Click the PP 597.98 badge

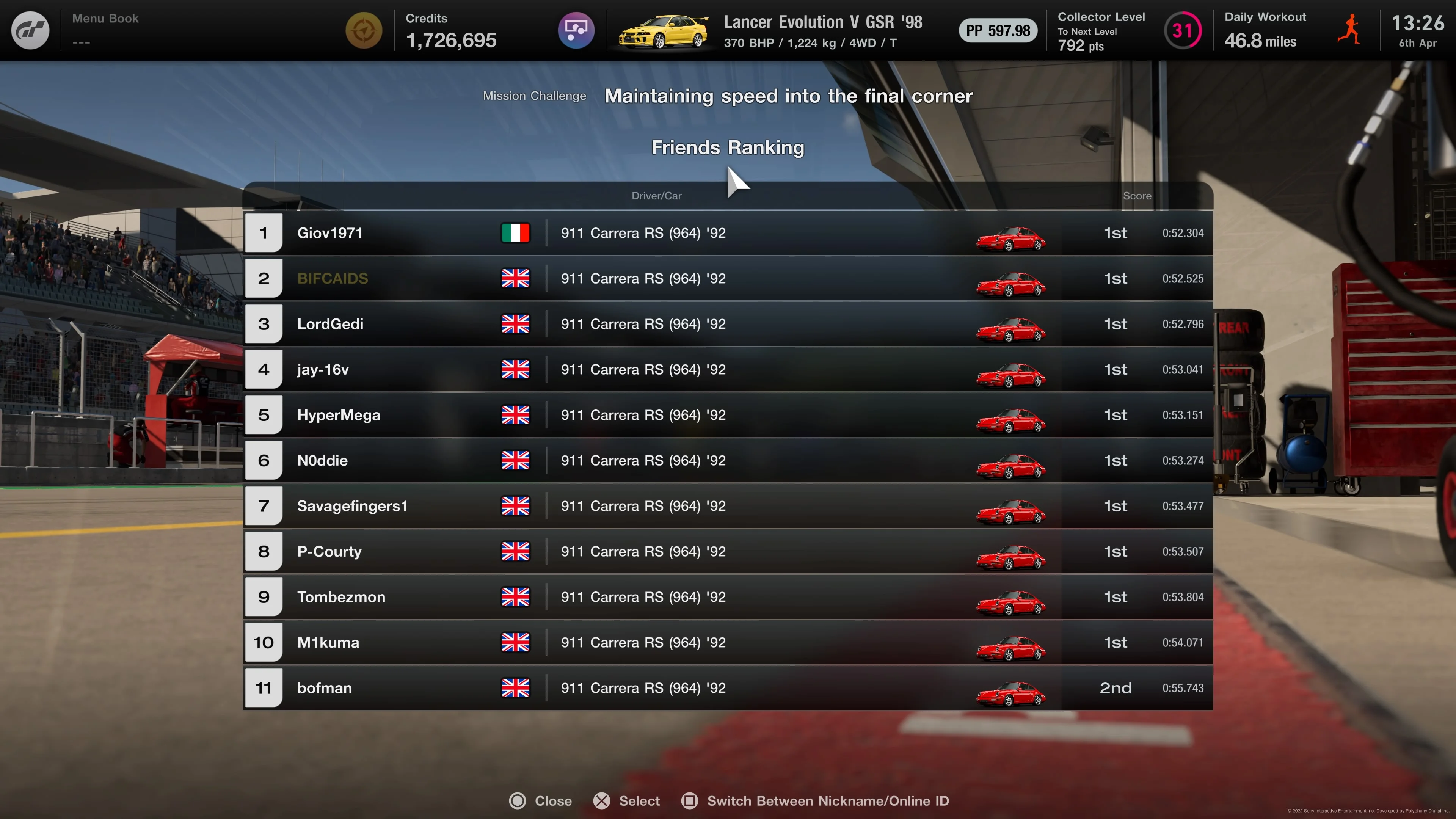coord(998,30)
